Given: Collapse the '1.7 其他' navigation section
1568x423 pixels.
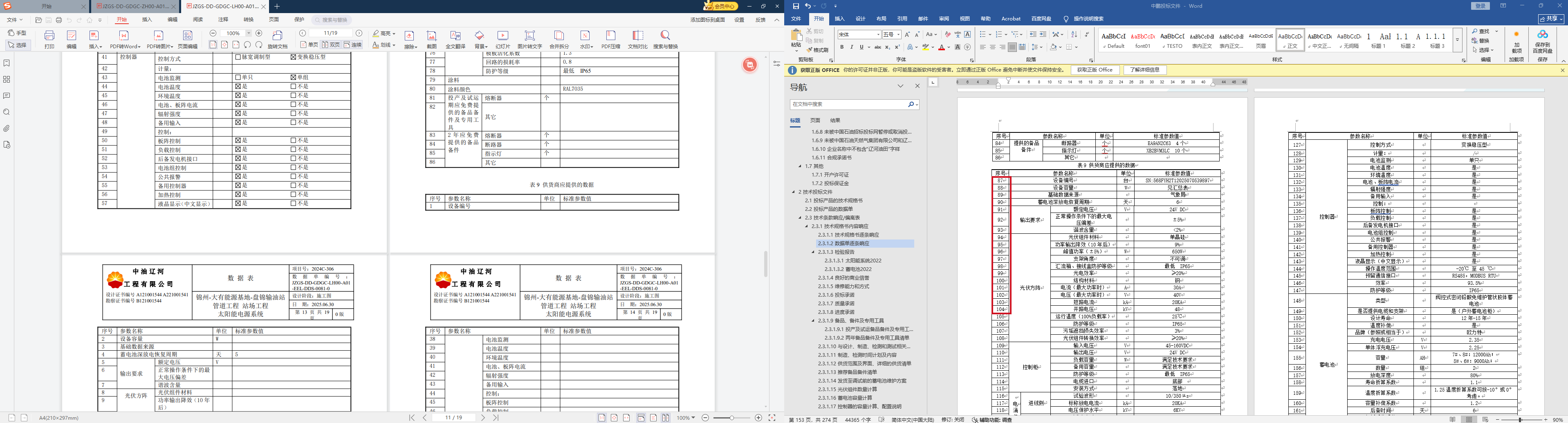Looking at the screenshot, I should pos(801,166).
